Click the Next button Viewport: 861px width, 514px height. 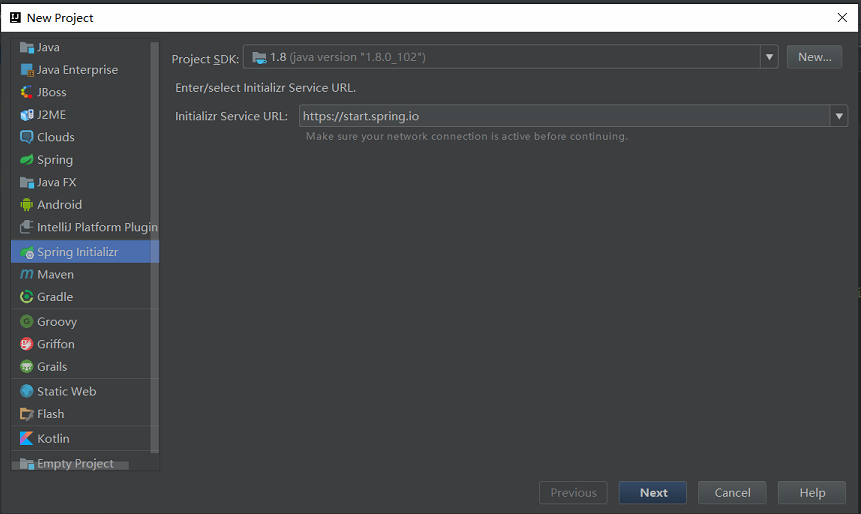click(652, 493)
